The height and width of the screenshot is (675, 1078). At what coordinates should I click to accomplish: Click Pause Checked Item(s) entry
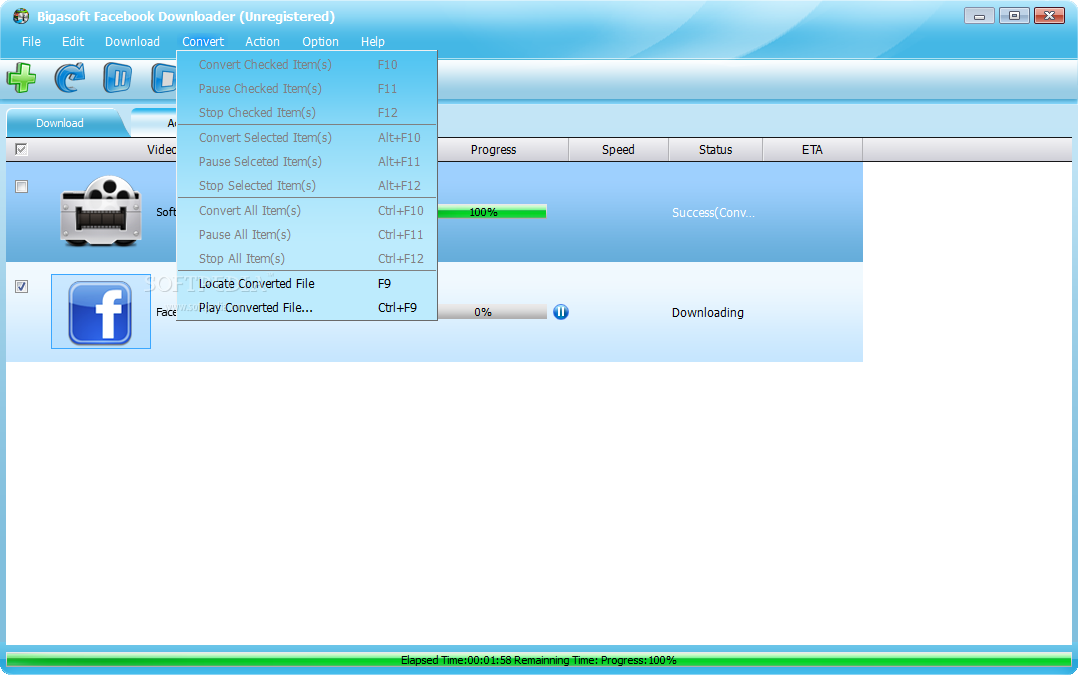307,89
